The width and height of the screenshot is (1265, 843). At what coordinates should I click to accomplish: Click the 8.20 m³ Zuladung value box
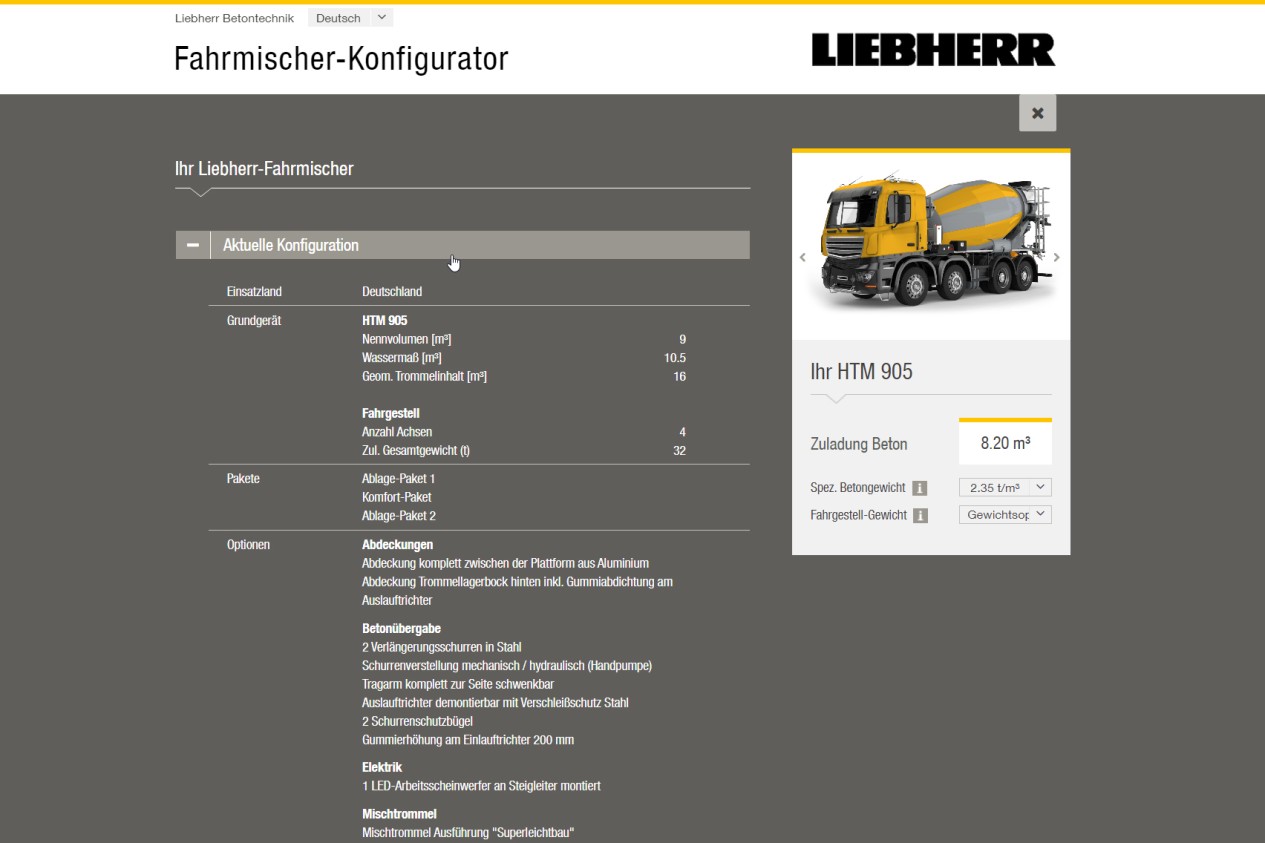(x=1004, y=443)
